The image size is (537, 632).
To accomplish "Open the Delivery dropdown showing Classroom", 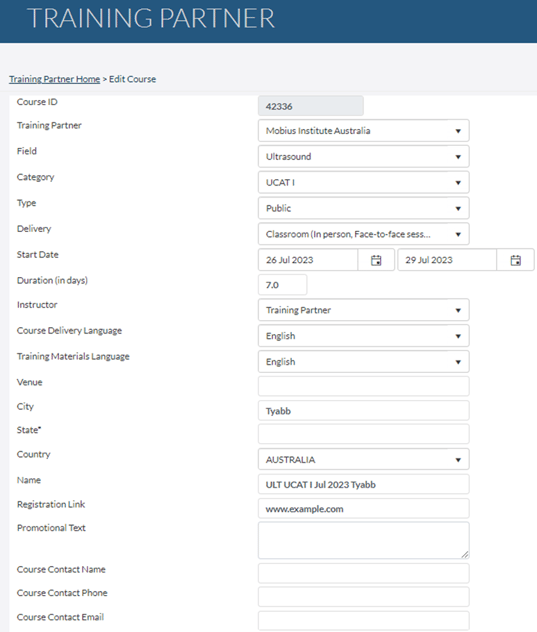I will coord(364,234).
